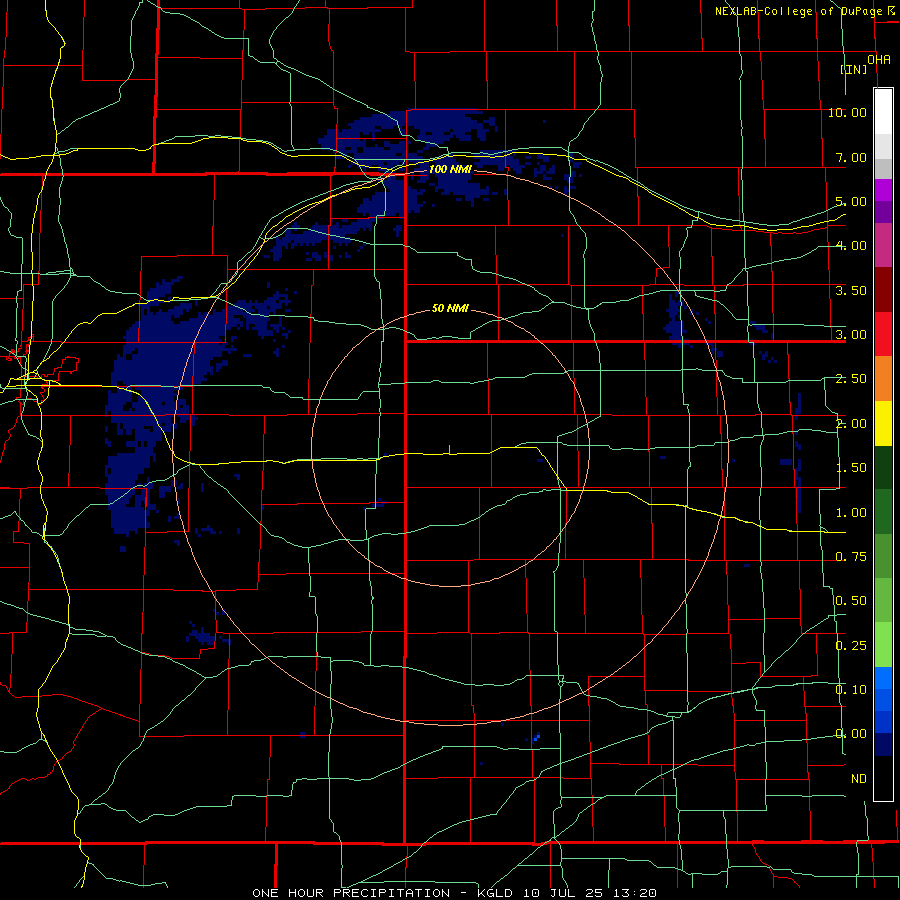
Task: Select the 5.00 legend value
Action: click(x=851, y=201)
